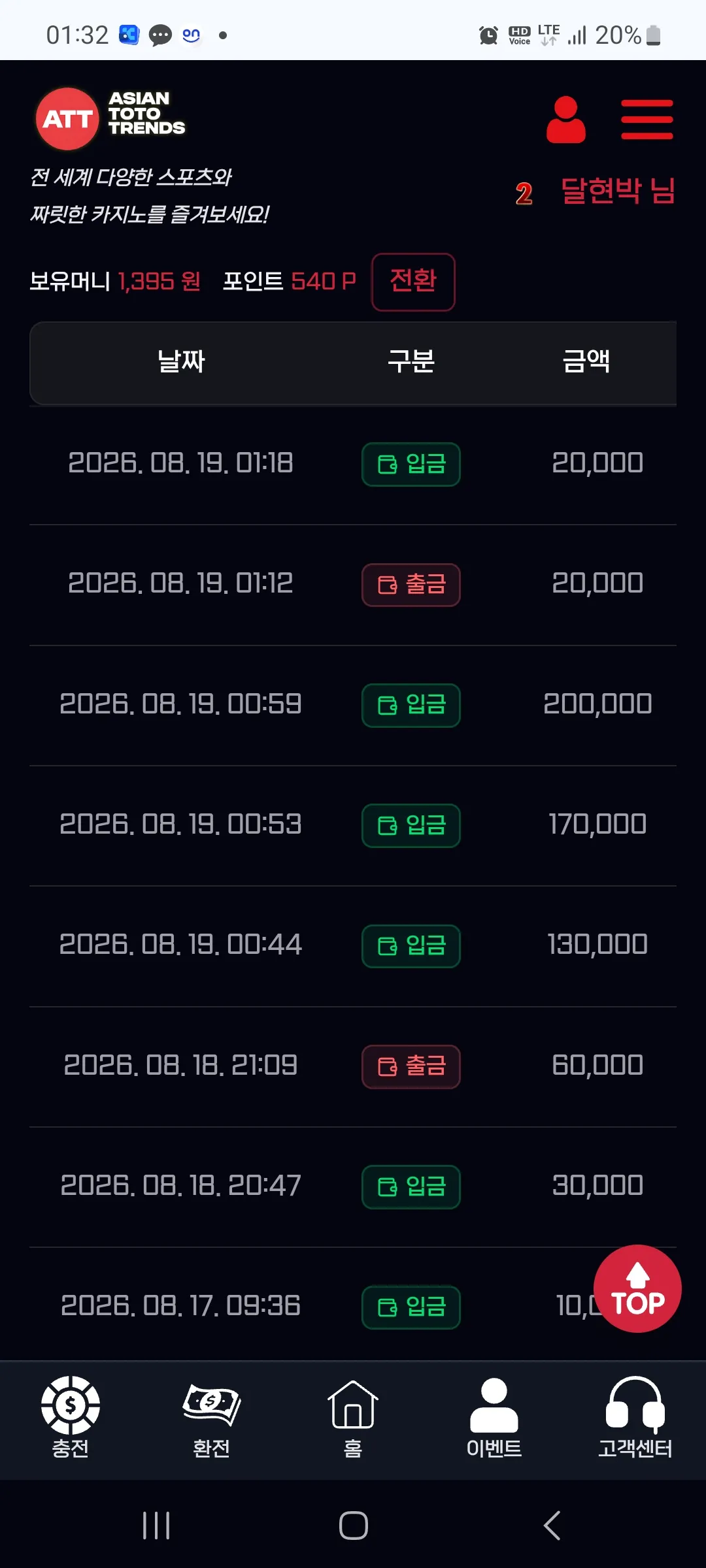
Task: Tap the 달현박 님 username
Action: tap(618, 191)
